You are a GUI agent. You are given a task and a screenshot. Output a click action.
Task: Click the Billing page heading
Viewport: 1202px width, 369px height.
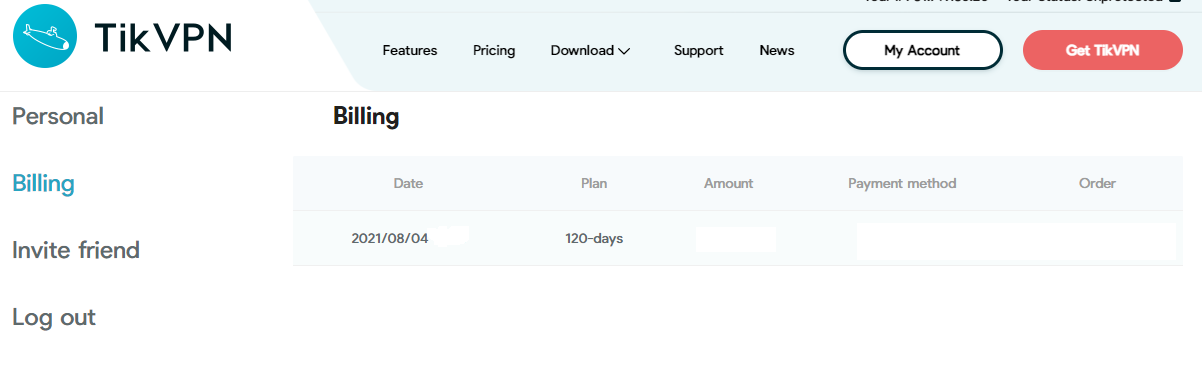click(366, 116)
